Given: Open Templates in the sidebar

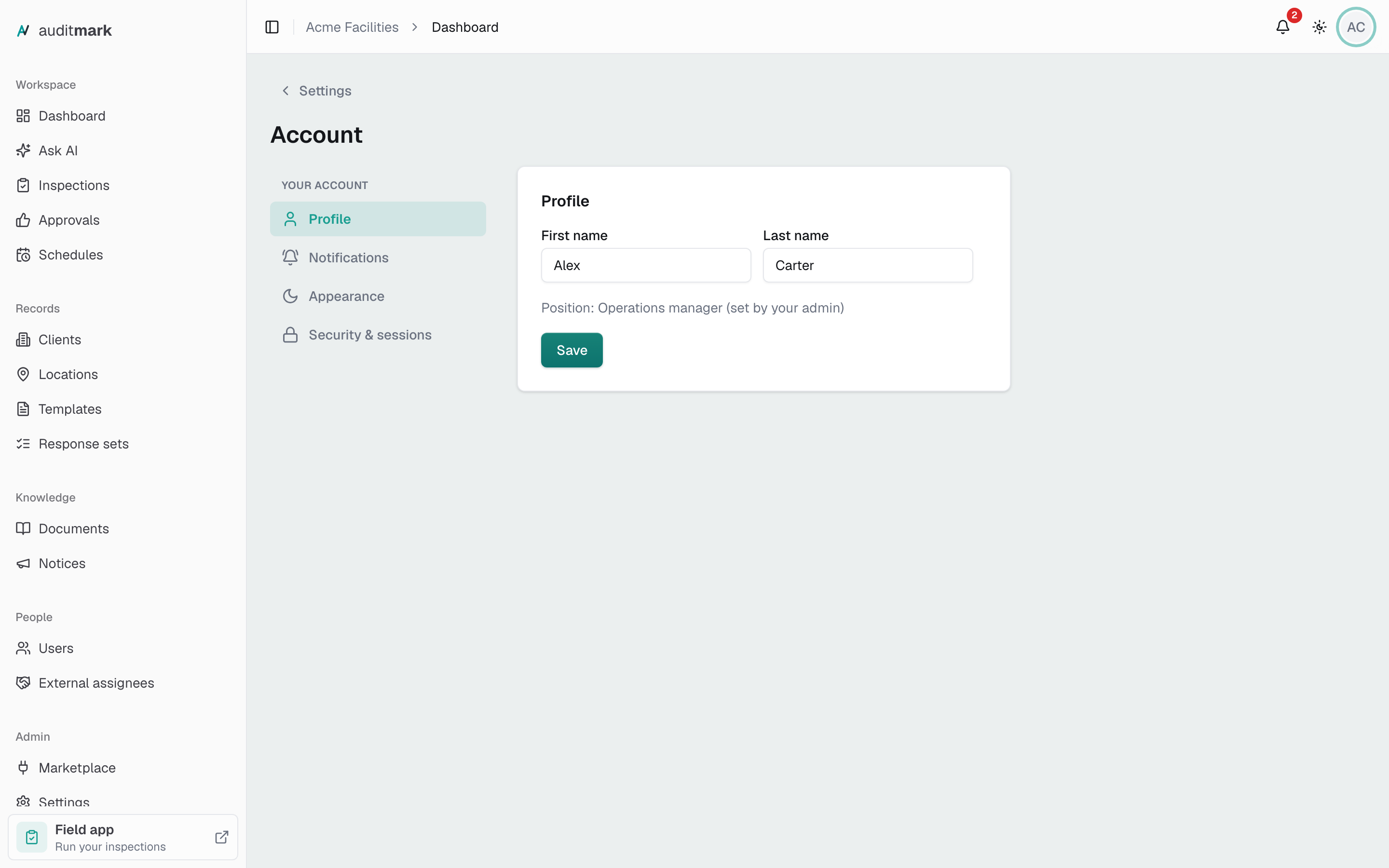Looking at the screenshot, I should click(123, 409).
